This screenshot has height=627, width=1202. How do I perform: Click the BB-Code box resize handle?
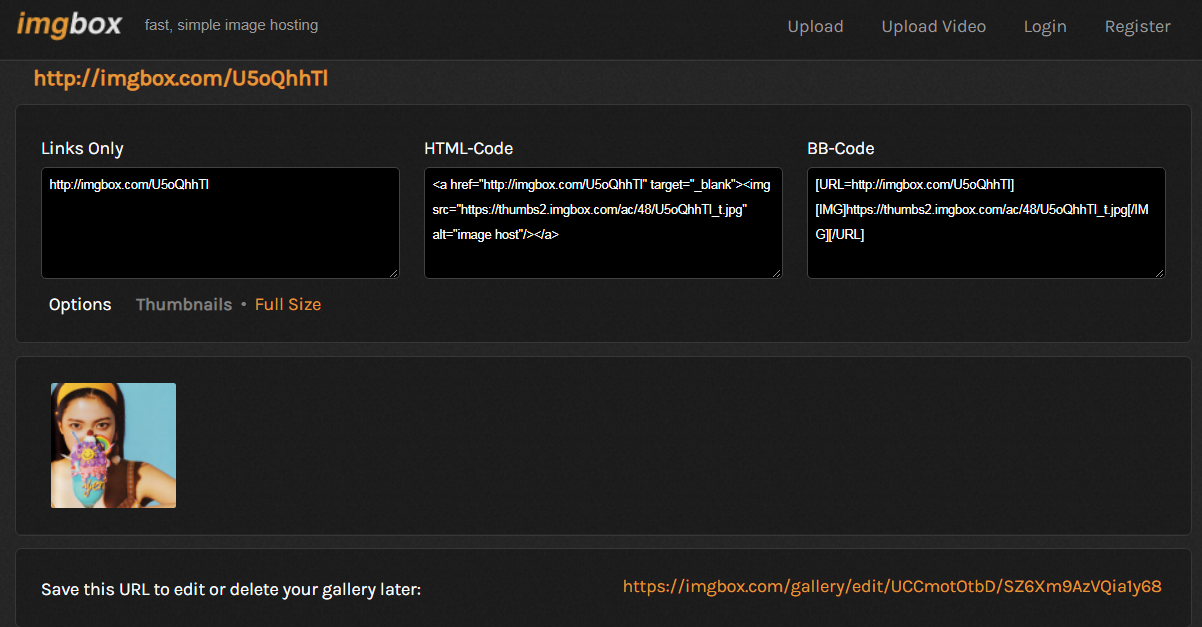(1159, 272)
